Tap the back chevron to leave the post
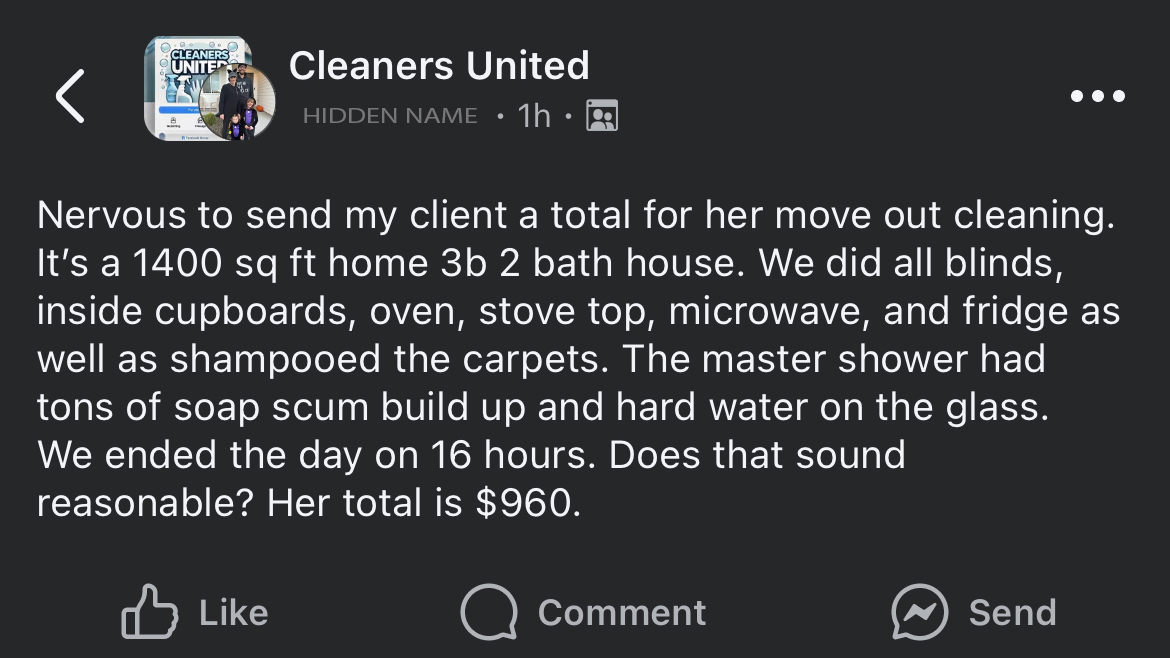Image resolution: width=1170 pixels, height=658 pixels. coord(68,96)
